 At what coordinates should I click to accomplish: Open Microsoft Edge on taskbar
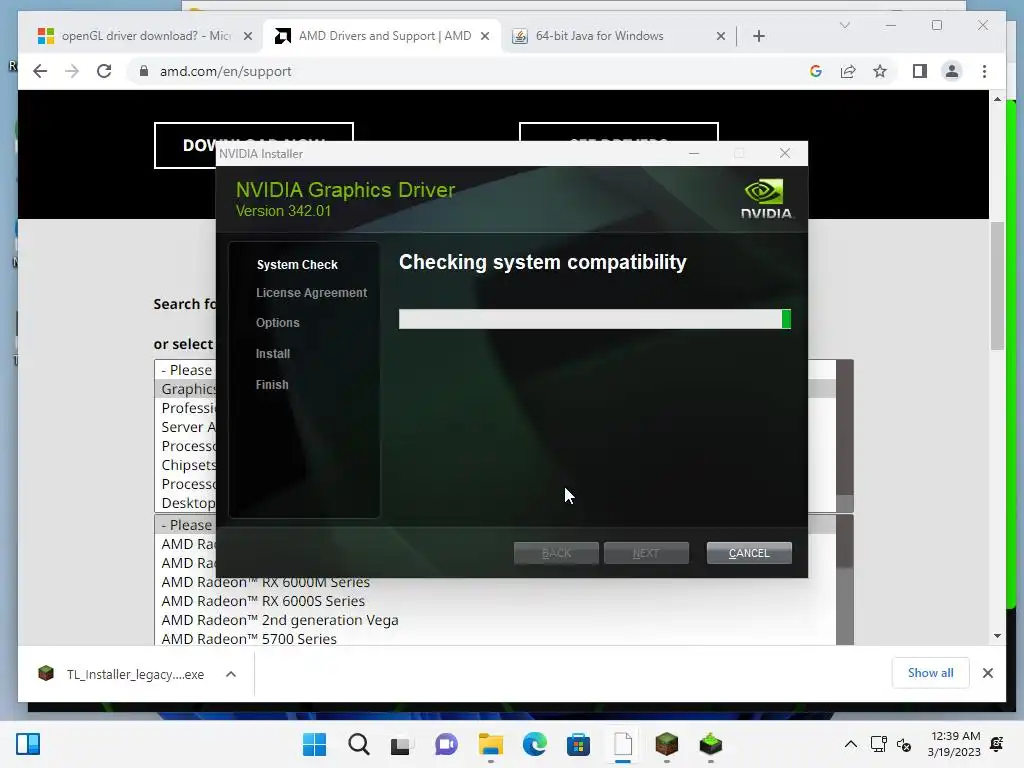click(x=535, y=744)
